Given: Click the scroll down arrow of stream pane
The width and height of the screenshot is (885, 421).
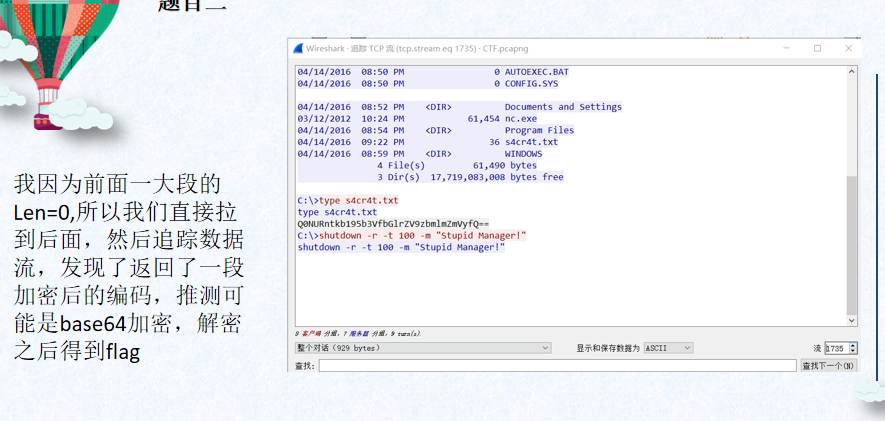Looking at the screenshot, I should point(852,320).
